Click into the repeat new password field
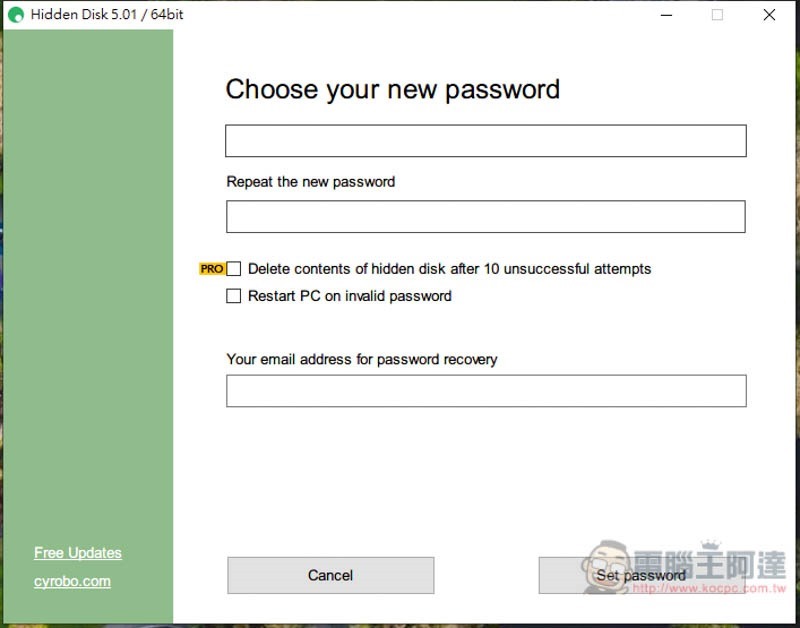The width and height of the screenshot is (800, 628). pyautogui.click(x=486, y=217)
